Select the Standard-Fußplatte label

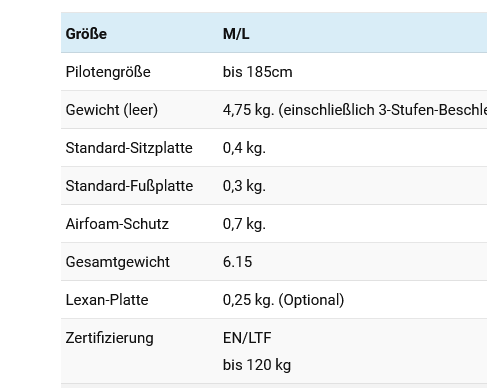[x=129, y=186]
